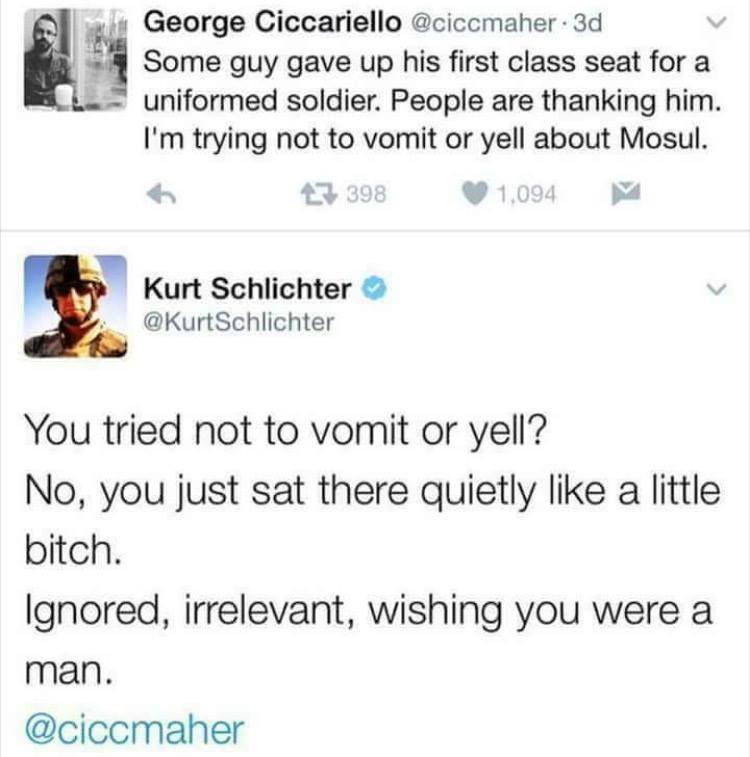Click the @ciccmaher handle in tweet header
This screenshot has height=757, width=750.
[x=483, y=24]
